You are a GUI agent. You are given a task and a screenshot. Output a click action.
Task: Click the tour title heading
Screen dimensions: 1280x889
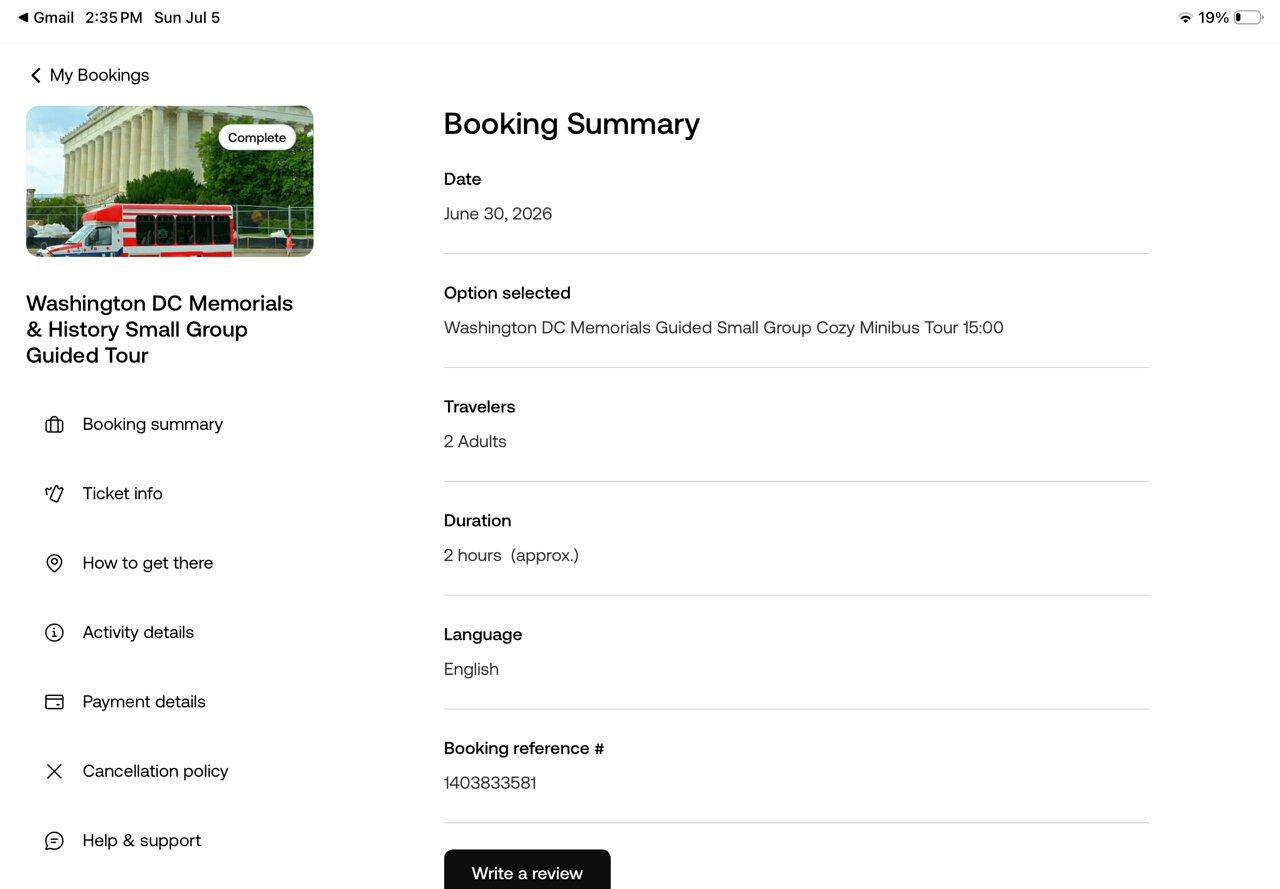coord(160,329)
